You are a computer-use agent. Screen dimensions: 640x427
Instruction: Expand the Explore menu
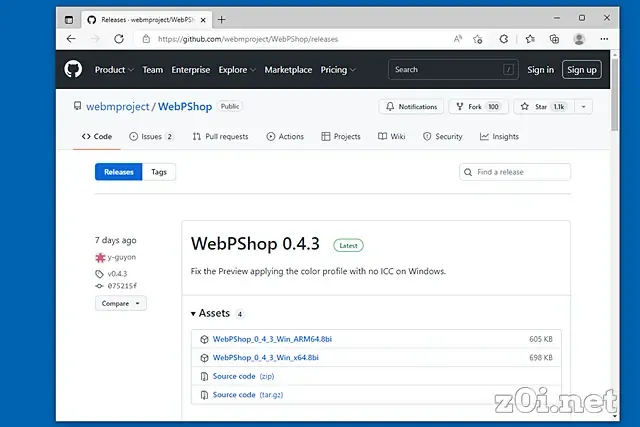pyautogui.click(x=237, y=70)
